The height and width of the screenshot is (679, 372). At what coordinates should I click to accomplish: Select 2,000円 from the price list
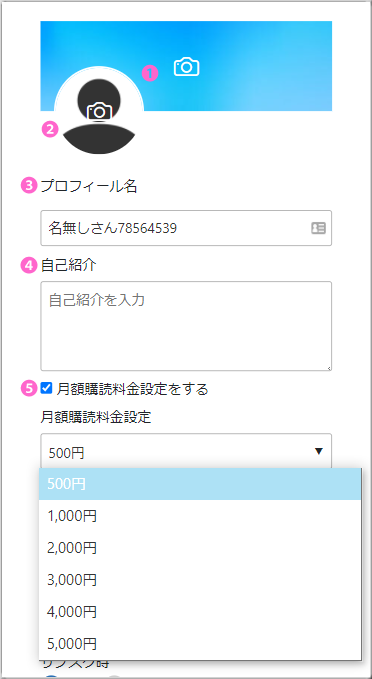(200, 548)
